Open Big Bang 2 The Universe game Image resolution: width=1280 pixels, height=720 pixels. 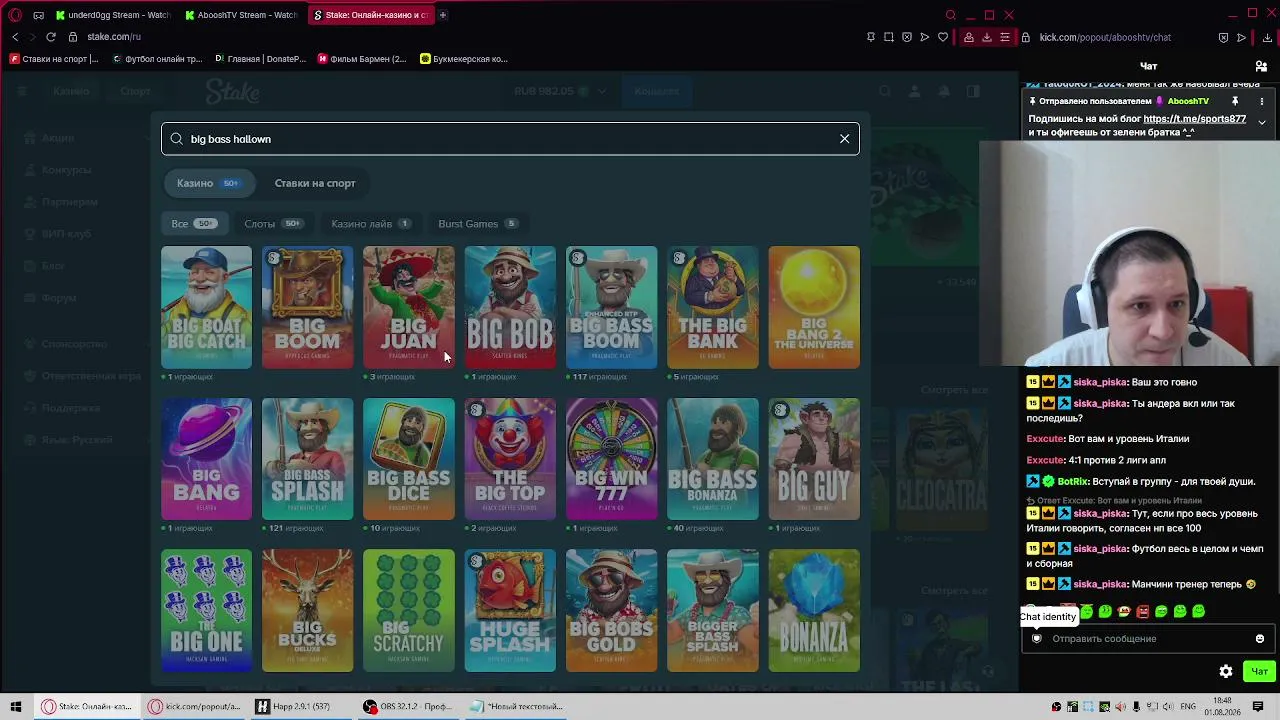[x=814, y=307]
